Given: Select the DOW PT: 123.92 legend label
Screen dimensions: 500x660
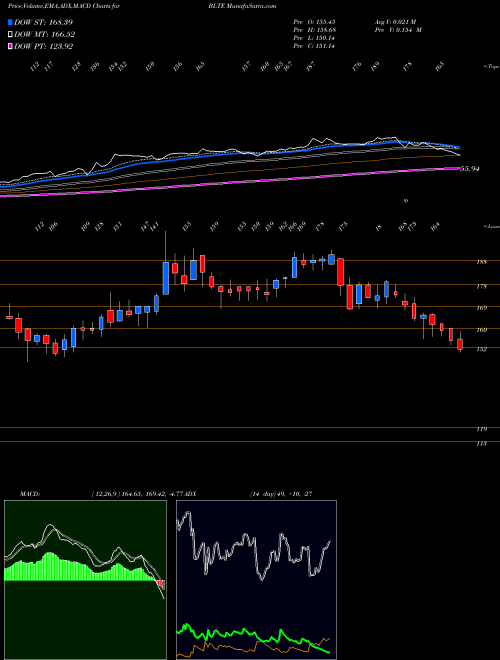Looking at the screenshot, I should 43,47.
